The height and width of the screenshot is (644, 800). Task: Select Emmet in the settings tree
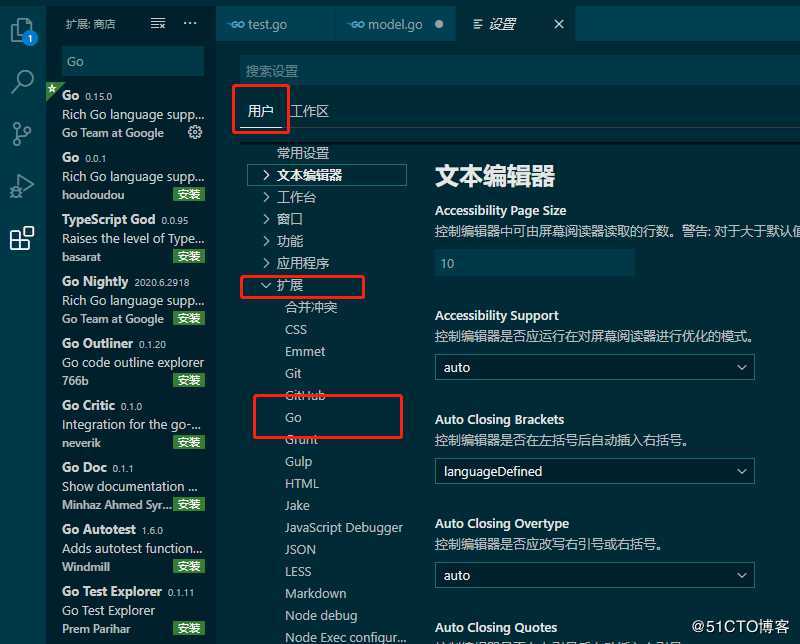305,352
